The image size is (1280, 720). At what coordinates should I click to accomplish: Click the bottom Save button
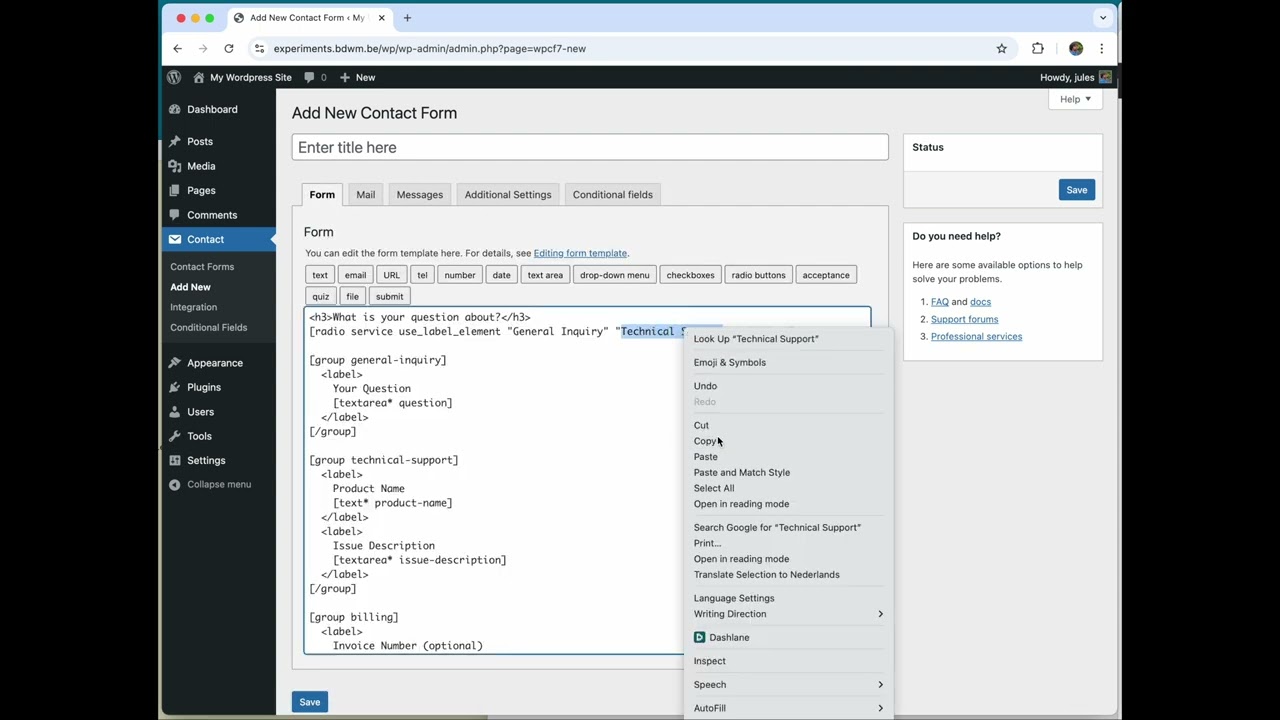tap(310, 702)
